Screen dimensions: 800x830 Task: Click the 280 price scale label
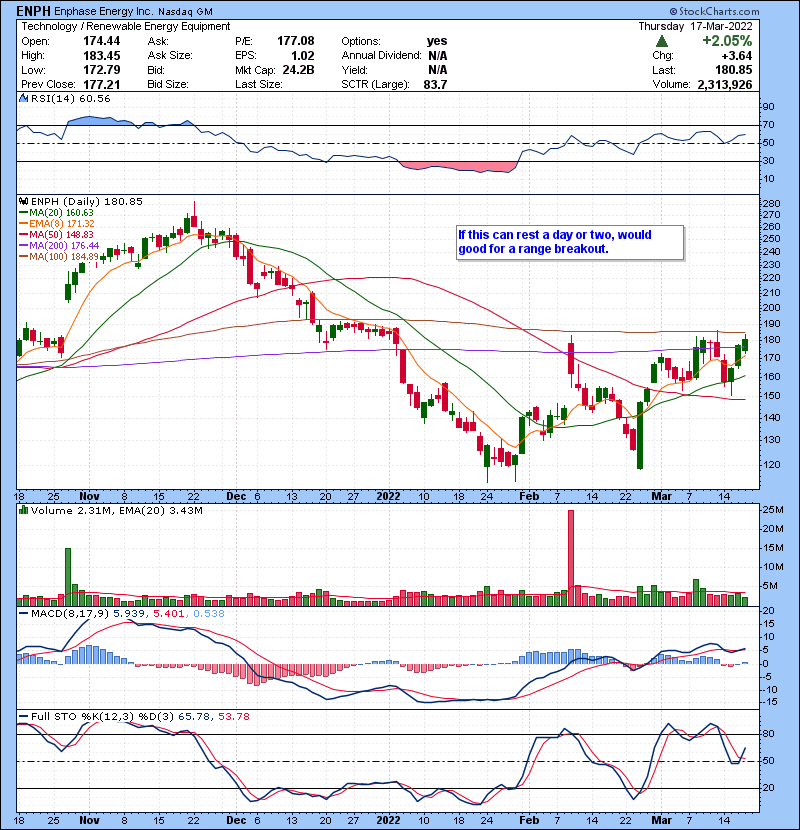pyautogui.click(x=771, y=204)
